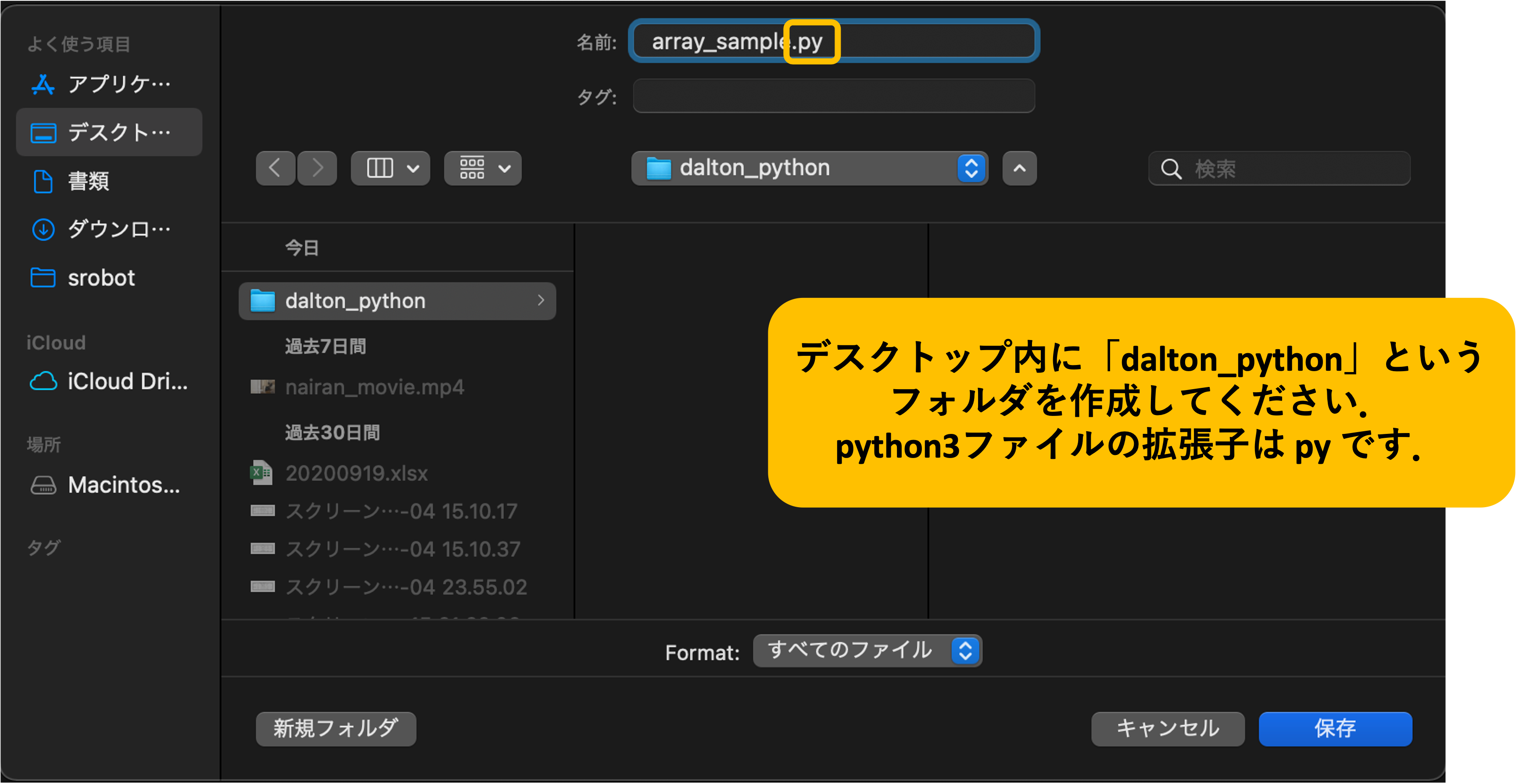Click the 検索 search field
This screenshot has height=784, width=1516.
pyautogui.click(x=1289, y=169)
